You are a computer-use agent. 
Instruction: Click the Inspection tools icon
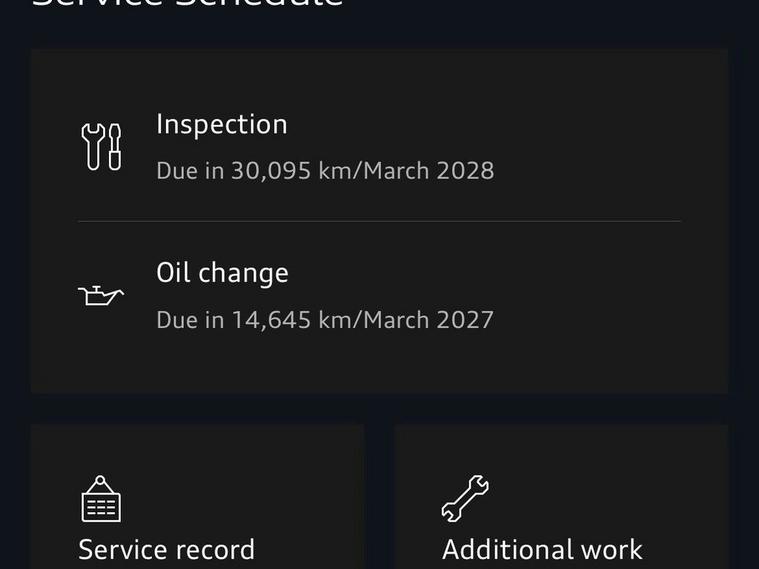click(x=101, y=147)
